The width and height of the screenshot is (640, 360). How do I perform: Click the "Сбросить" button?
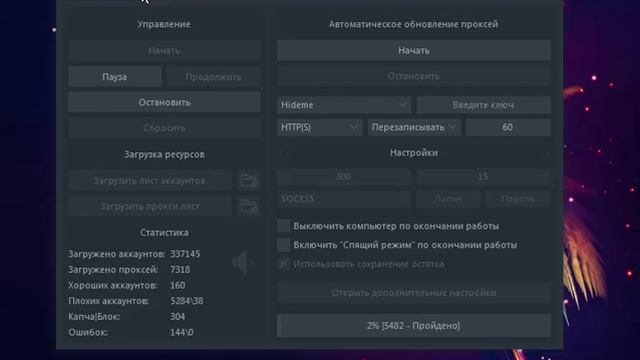point(164,128)
